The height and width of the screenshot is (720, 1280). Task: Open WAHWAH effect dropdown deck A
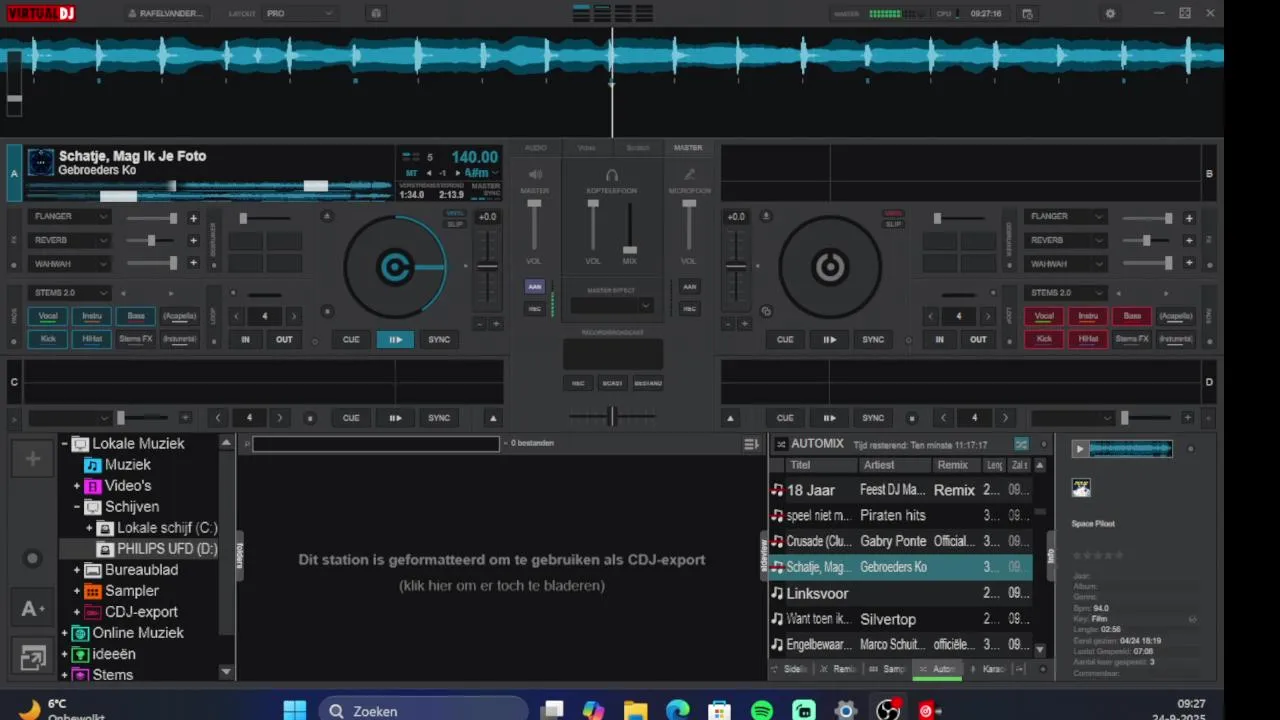[x=70, y=264]
